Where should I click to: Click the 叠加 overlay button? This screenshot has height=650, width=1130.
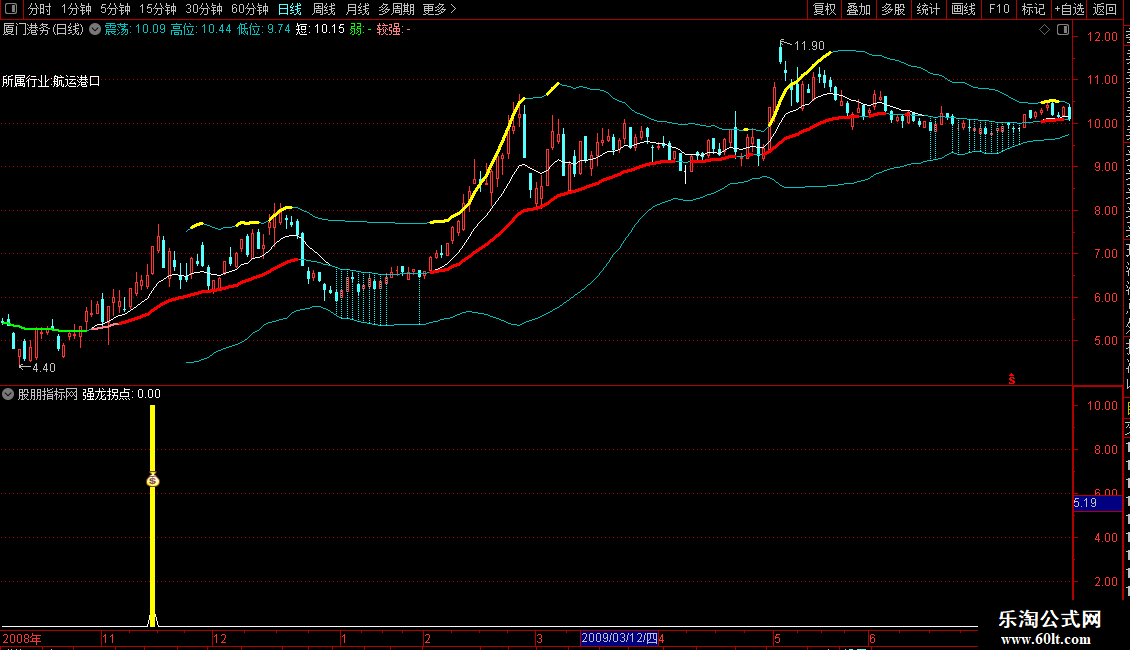(x=859, y=9)
